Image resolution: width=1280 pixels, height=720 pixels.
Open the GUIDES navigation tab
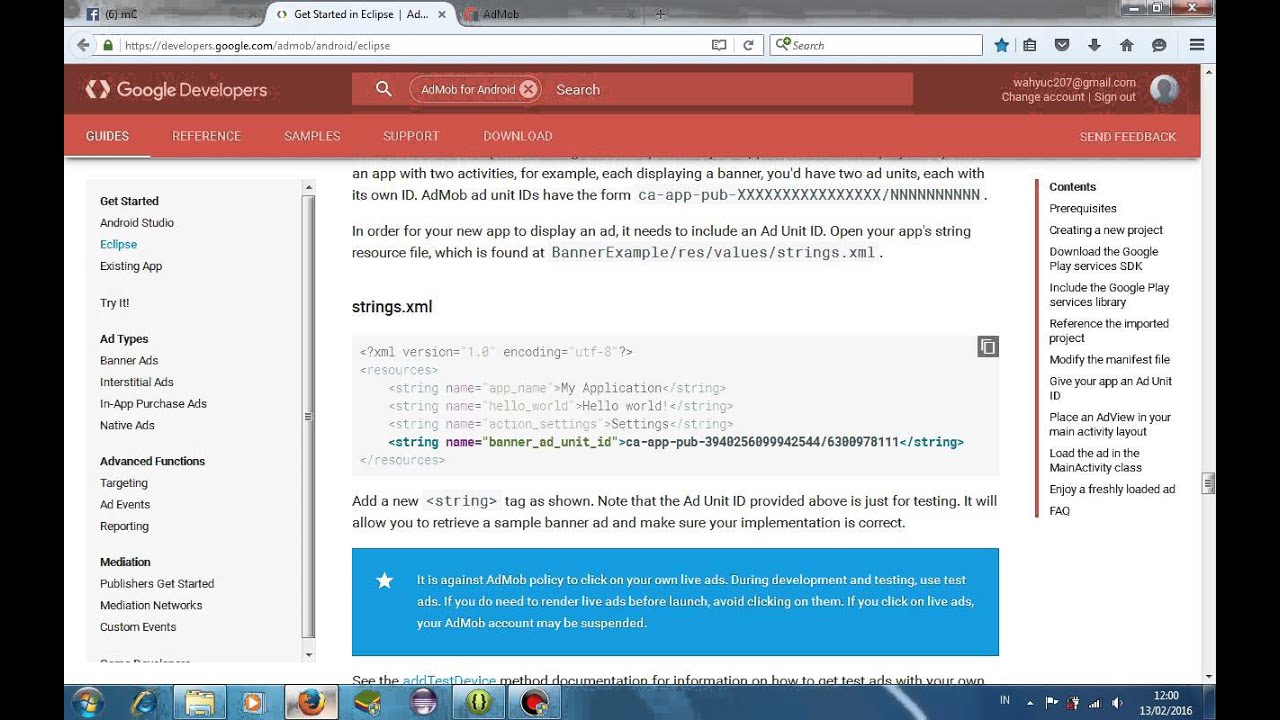107,136
